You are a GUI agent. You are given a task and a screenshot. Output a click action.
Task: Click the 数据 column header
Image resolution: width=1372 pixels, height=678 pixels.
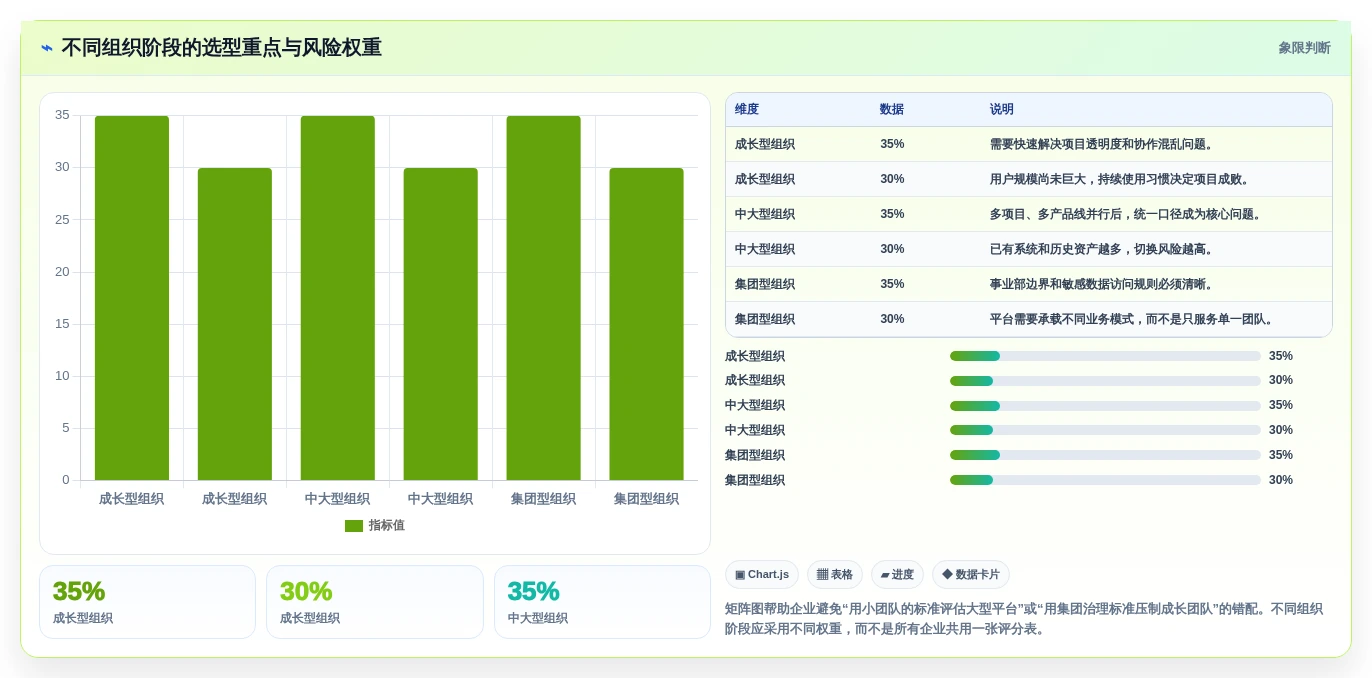[892, 109]
